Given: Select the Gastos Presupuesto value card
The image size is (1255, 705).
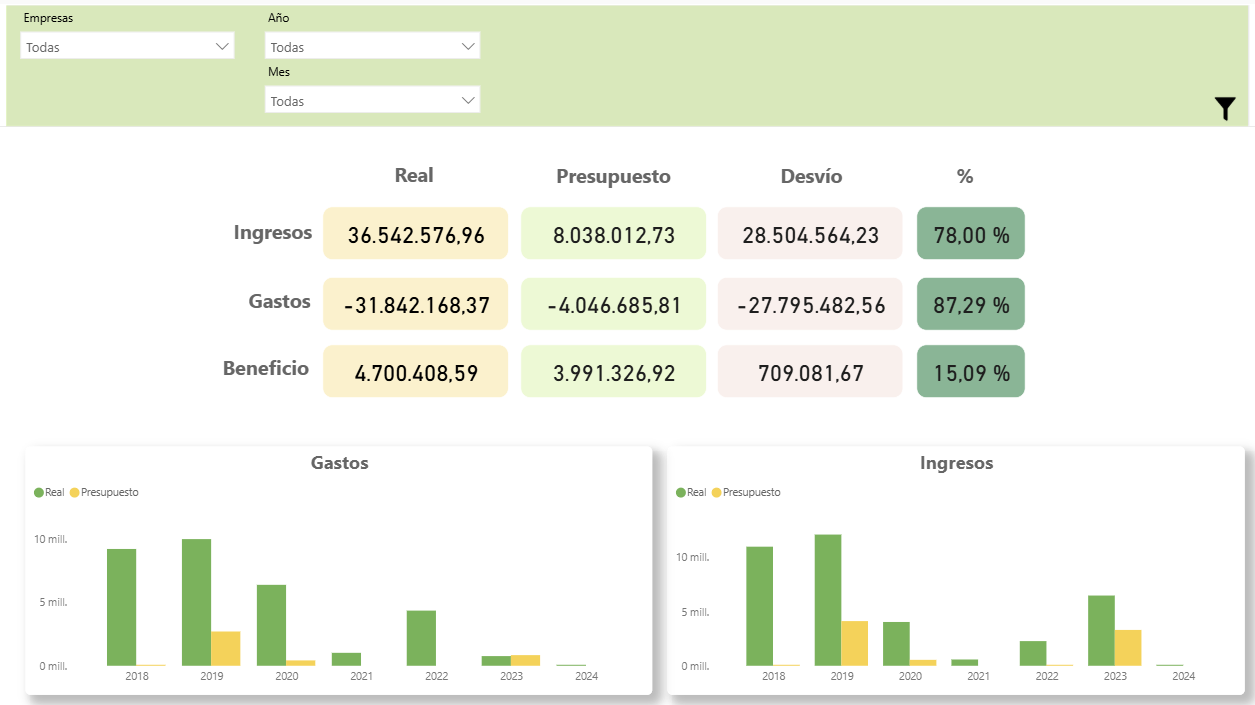Looking at the screenshot, I should tap(613, 304).
